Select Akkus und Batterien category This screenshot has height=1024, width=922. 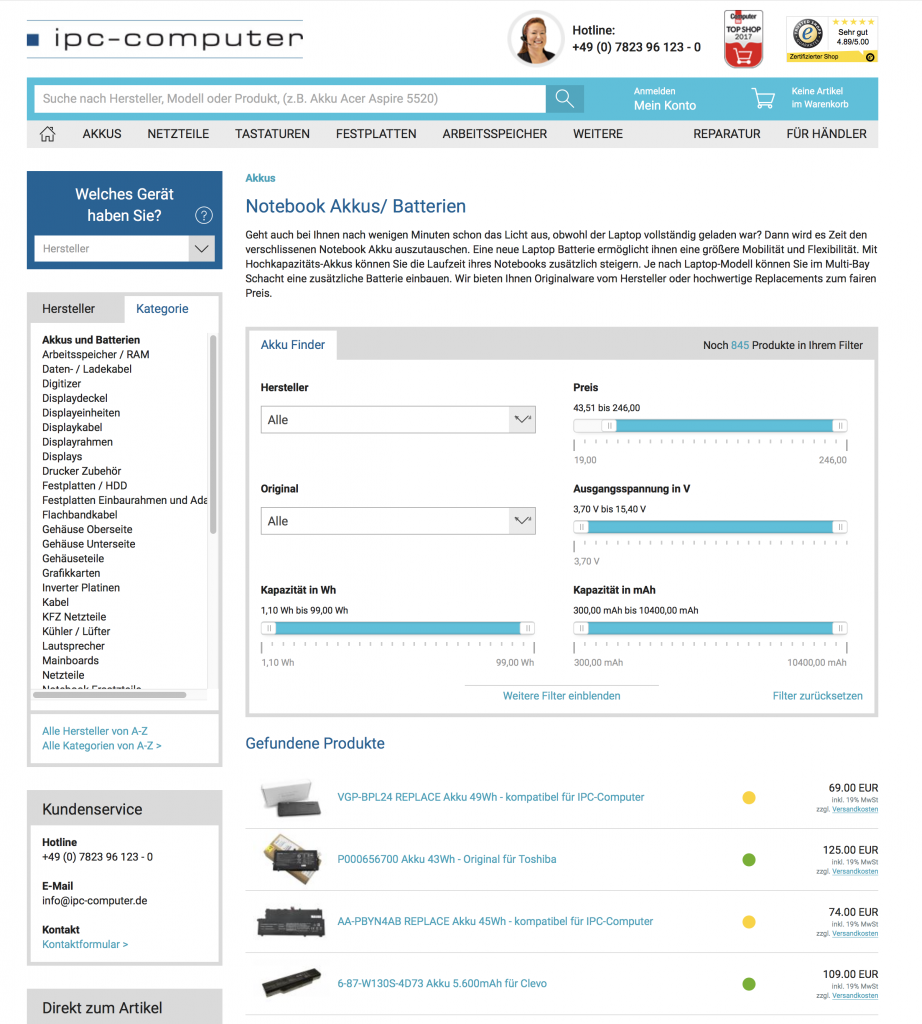tap(91, 340)
